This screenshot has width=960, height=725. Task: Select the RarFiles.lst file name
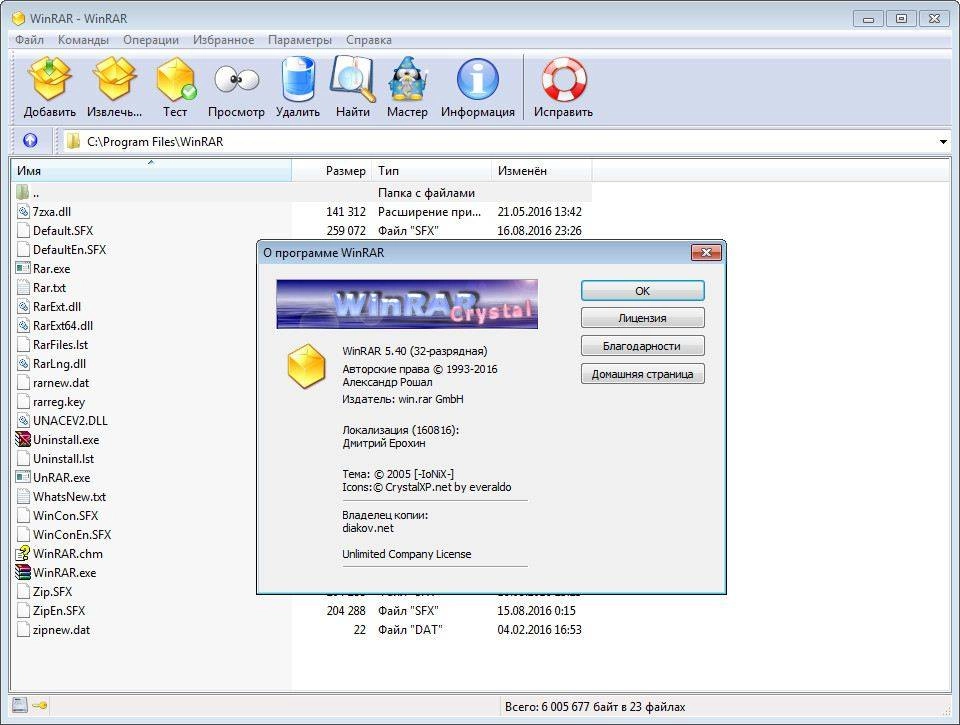(61, 344)
